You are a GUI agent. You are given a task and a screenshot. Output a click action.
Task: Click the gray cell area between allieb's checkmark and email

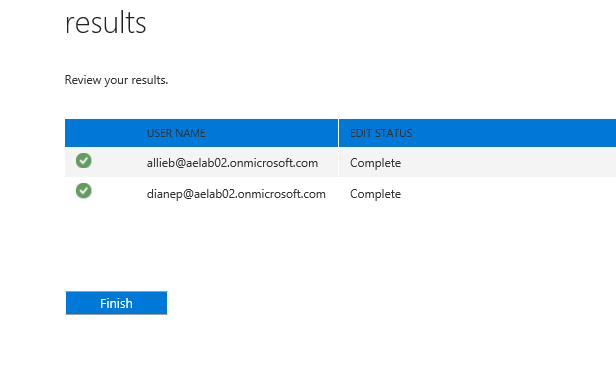[119, 163]
